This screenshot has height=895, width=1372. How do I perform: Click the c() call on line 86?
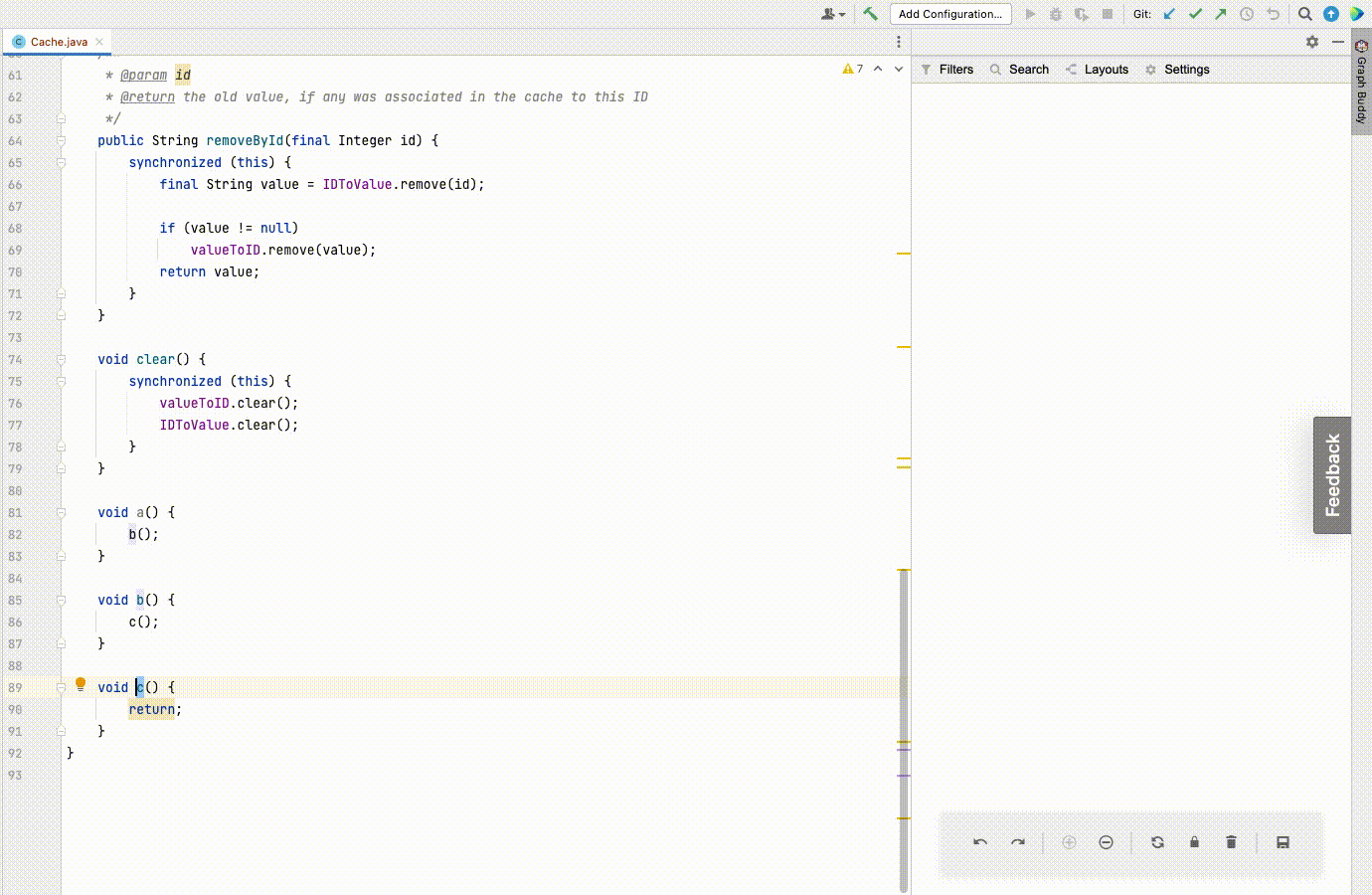pos(140,622)
